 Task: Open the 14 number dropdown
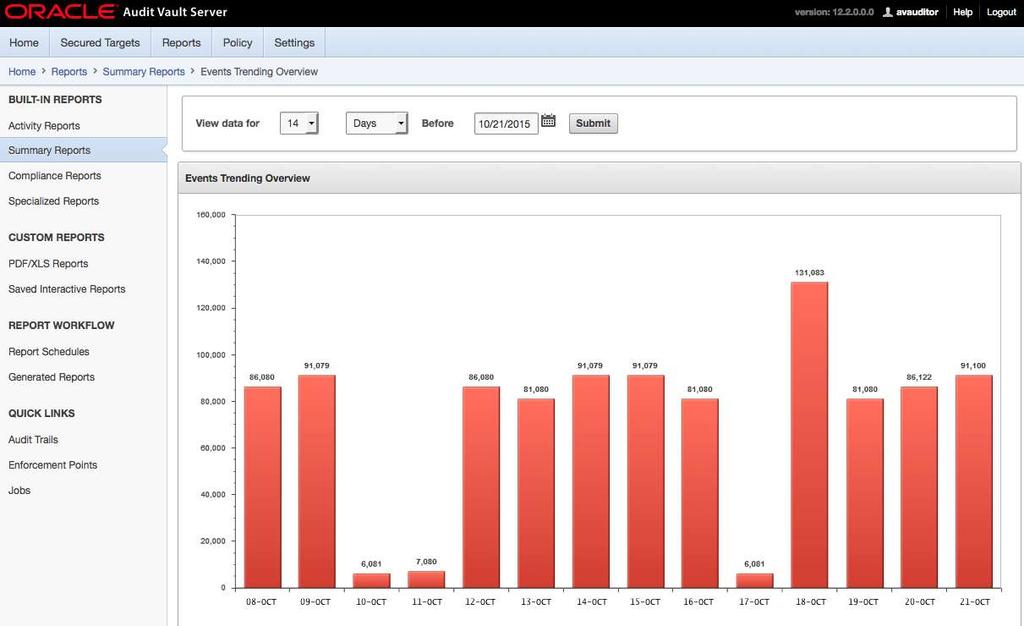tap(299, 123)
